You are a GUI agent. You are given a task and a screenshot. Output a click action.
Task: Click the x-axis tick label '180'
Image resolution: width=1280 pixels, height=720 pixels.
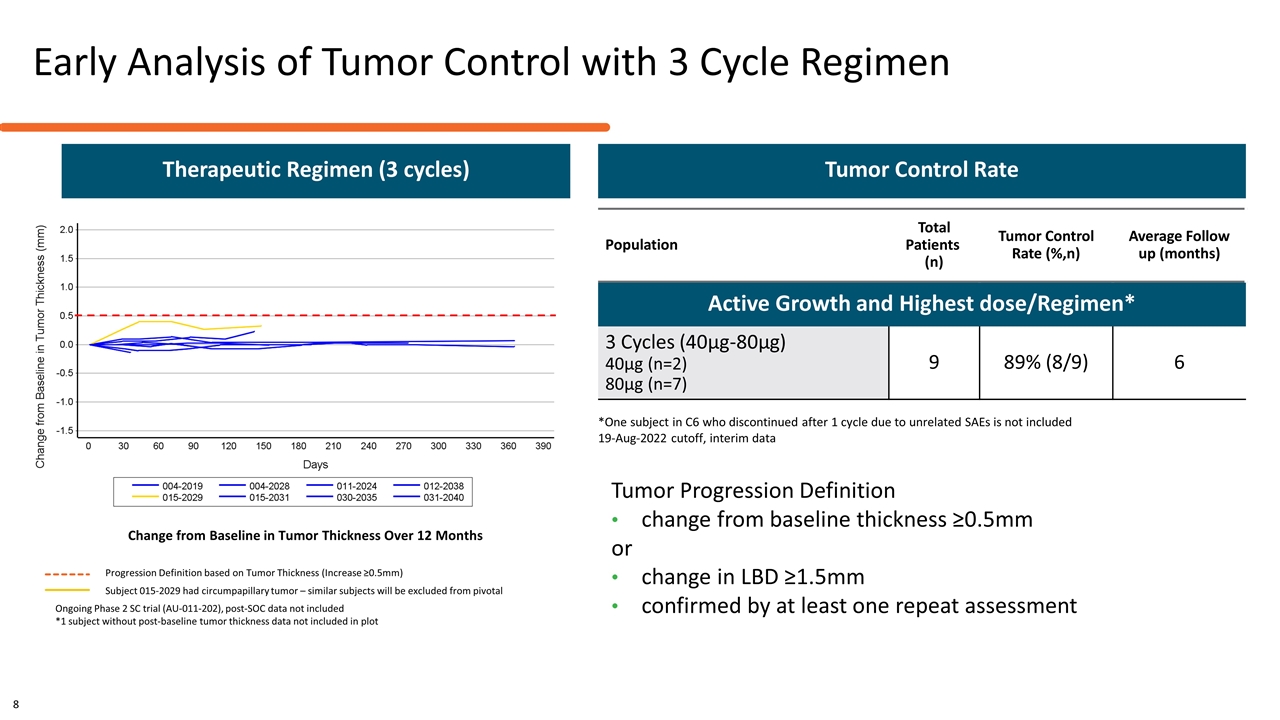pos(299,445)
